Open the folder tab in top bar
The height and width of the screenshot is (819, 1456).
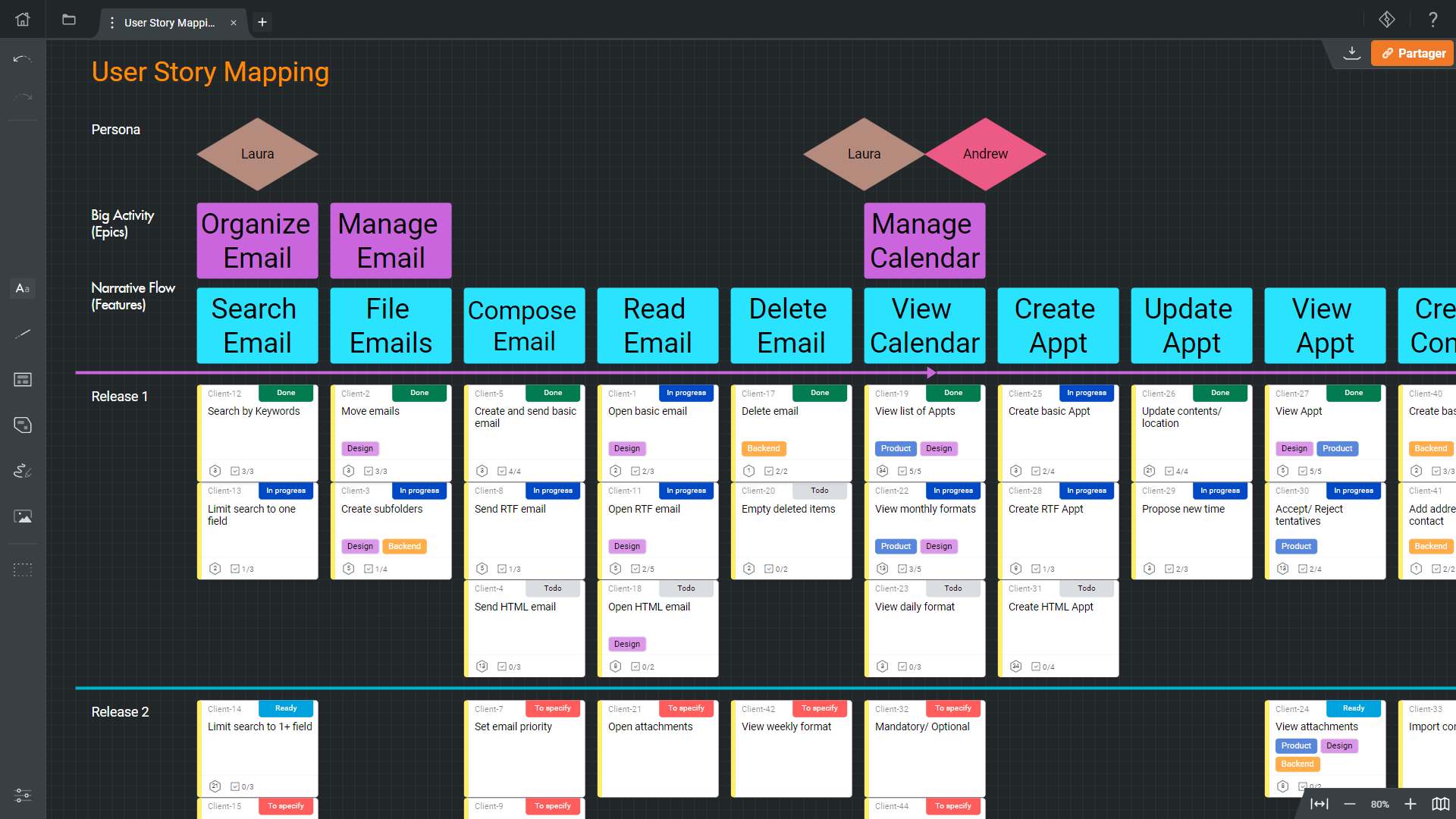pos(69,20)
